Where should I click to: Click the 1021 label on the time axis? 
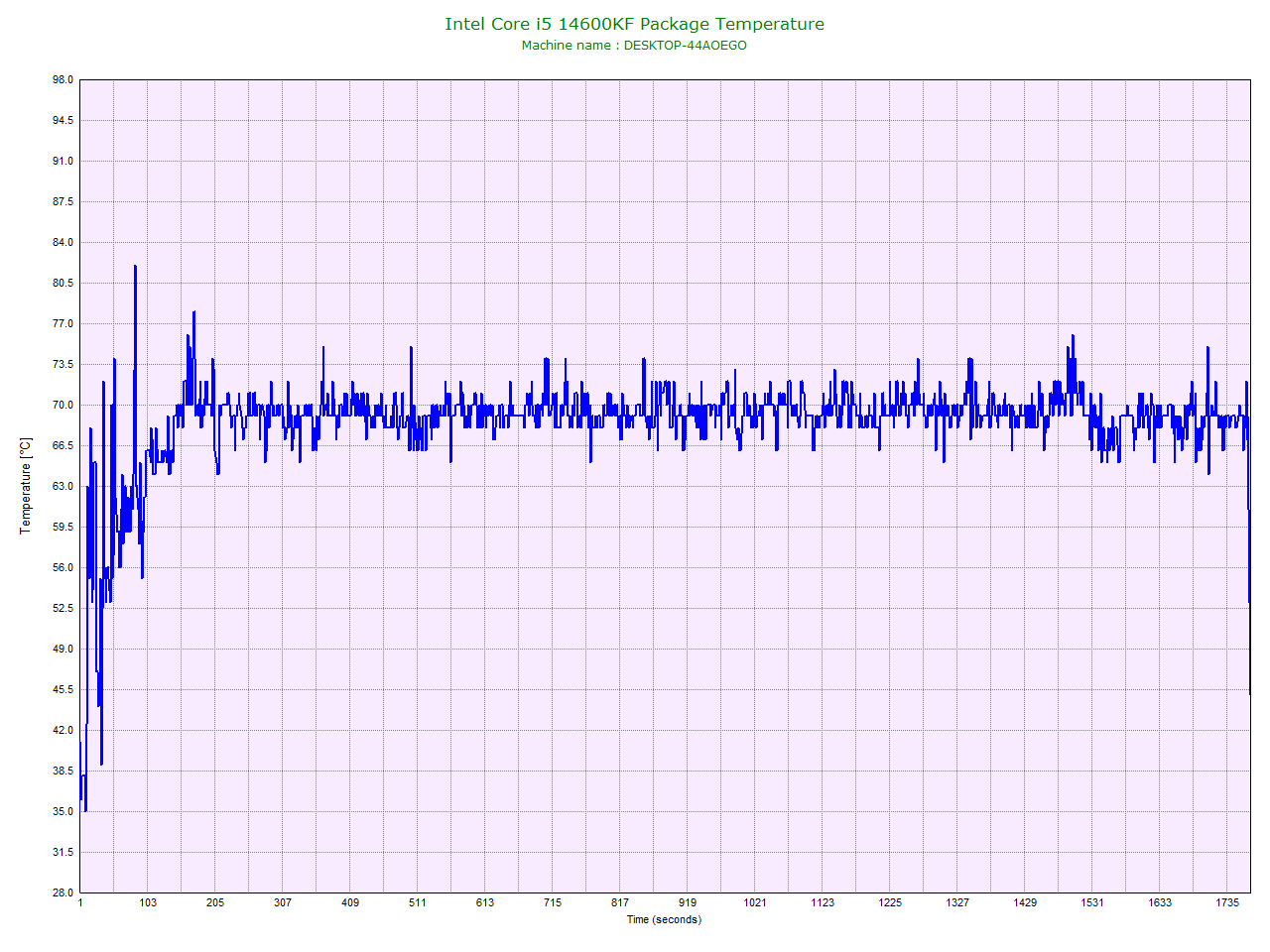click(755, 902)
